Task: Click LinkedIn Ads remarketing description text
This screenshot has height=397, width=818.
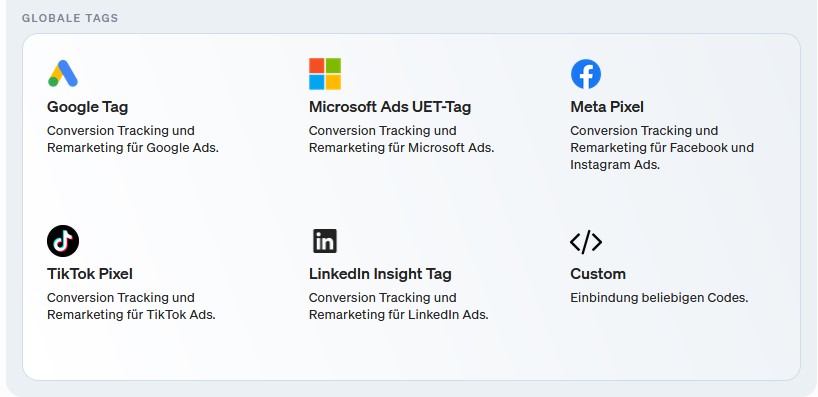Action: 399,306
